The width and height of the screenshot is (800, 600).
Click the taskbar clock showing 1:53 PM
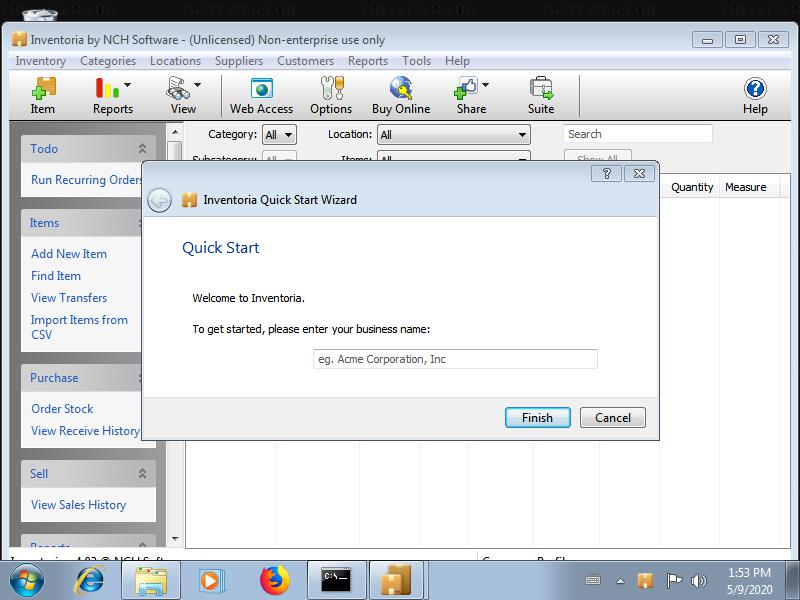(x=749, y=581)
